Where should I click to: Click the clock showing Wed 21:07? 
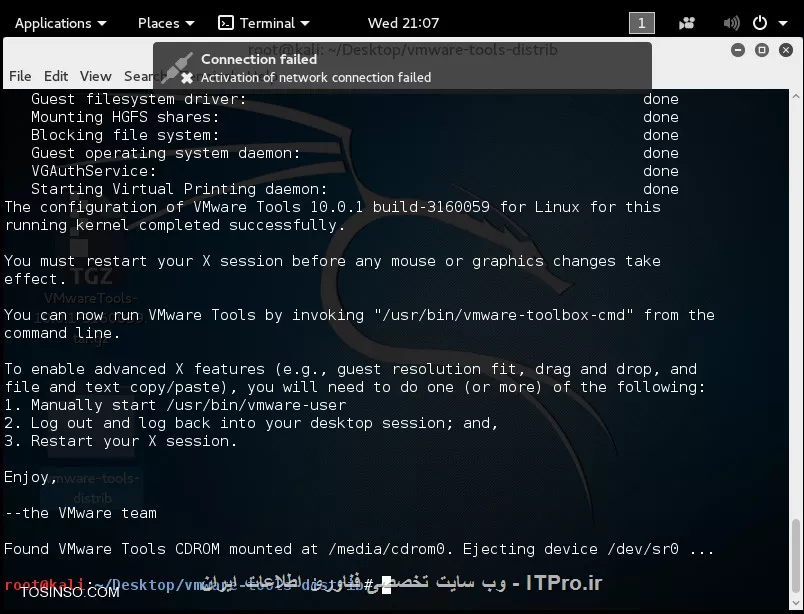[x=403, y=23]
